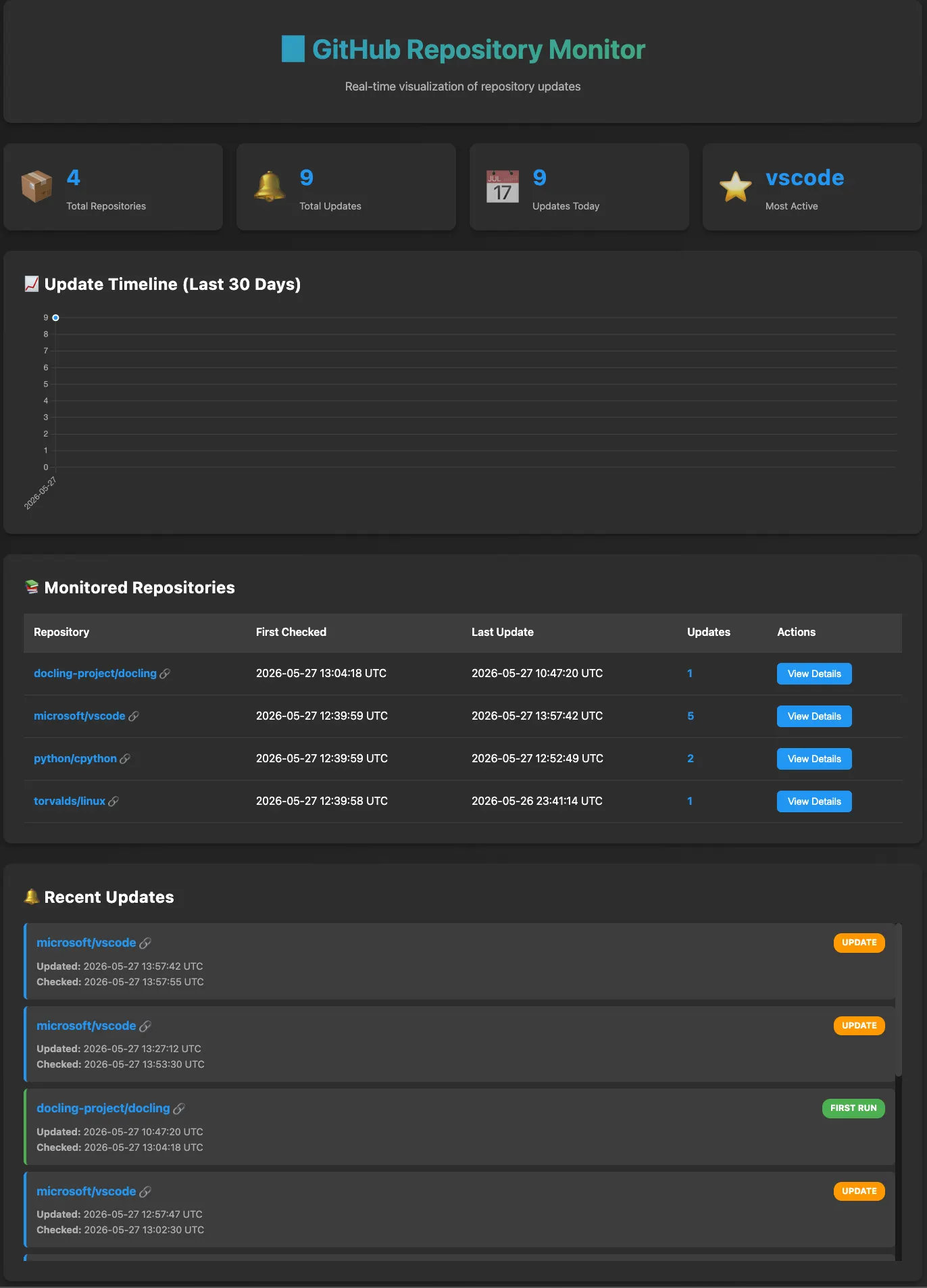Click link icon on docling entry in Recent Updates

pos(179,1109)
